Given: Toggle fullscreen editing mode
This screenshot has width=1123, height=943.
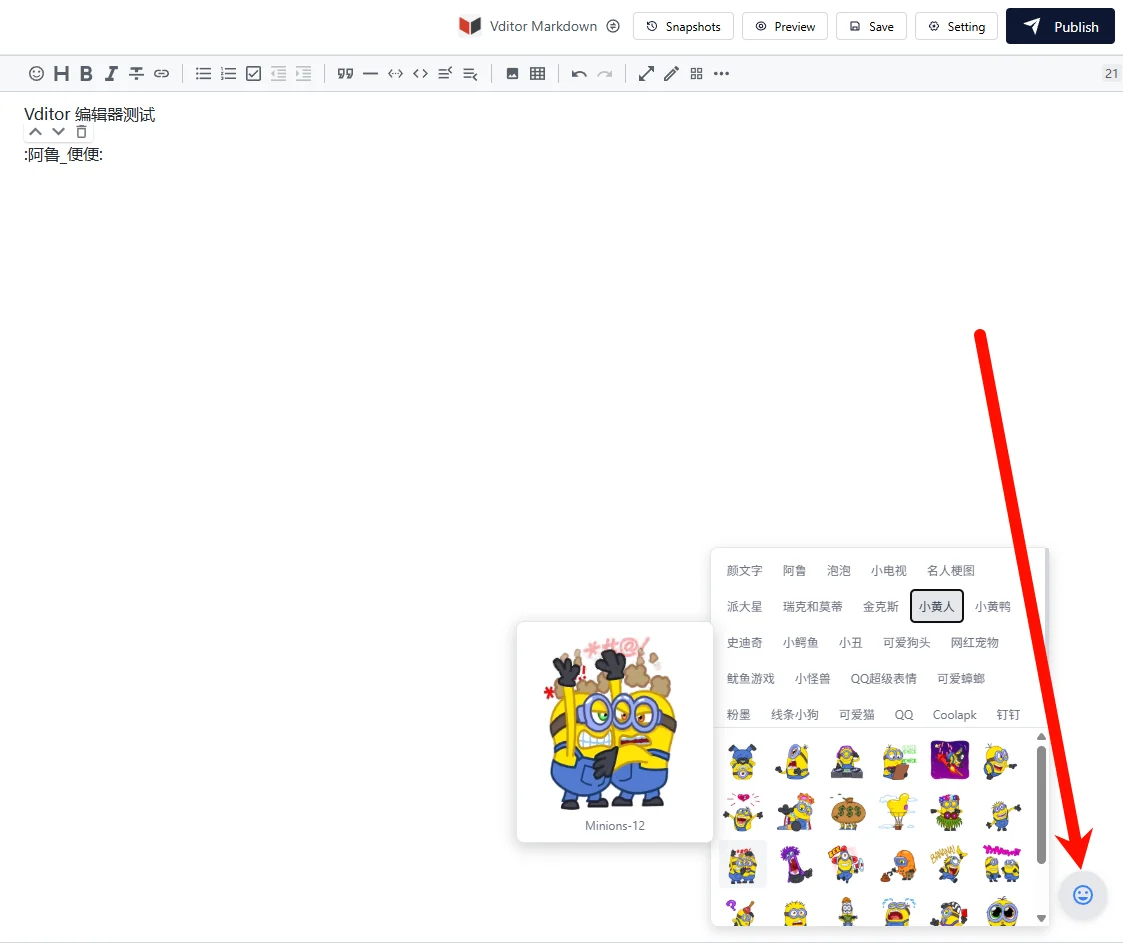Looking at the screenshot, I should tap(646, 73).
